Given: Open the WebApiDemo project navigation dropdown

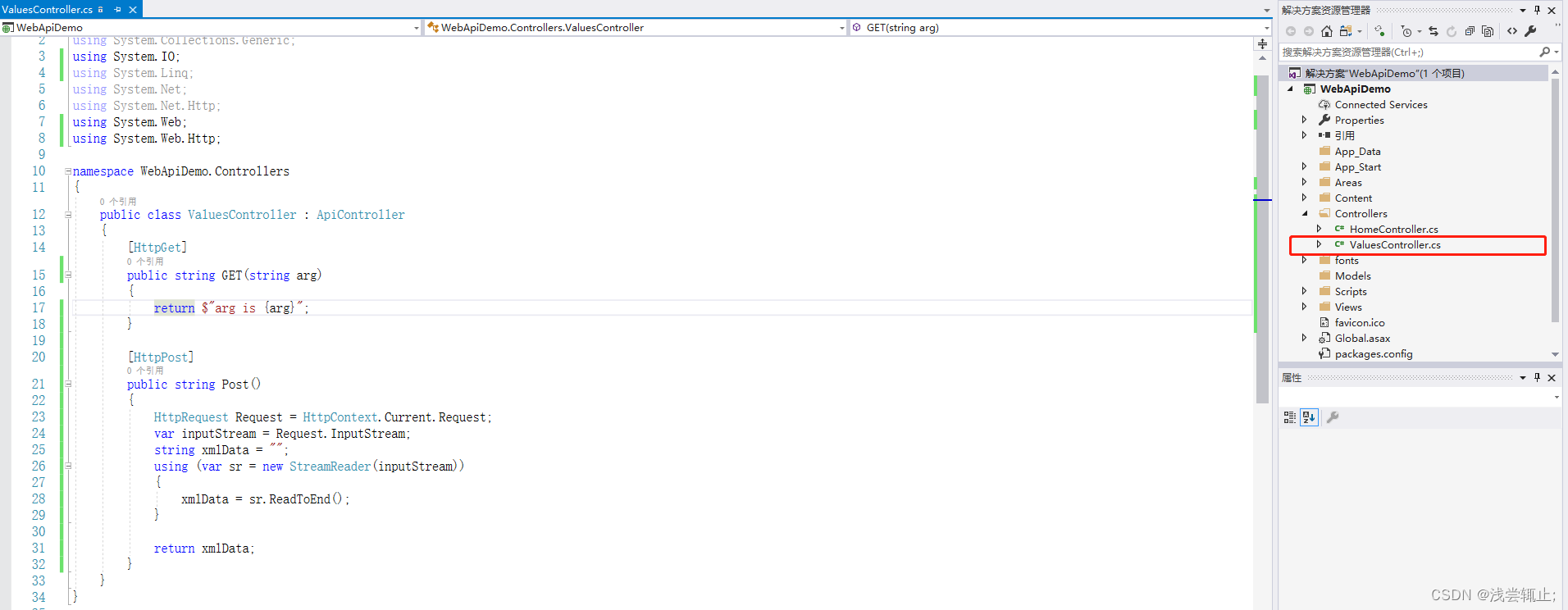Looking at the screenshot, I should pos(417,28).
